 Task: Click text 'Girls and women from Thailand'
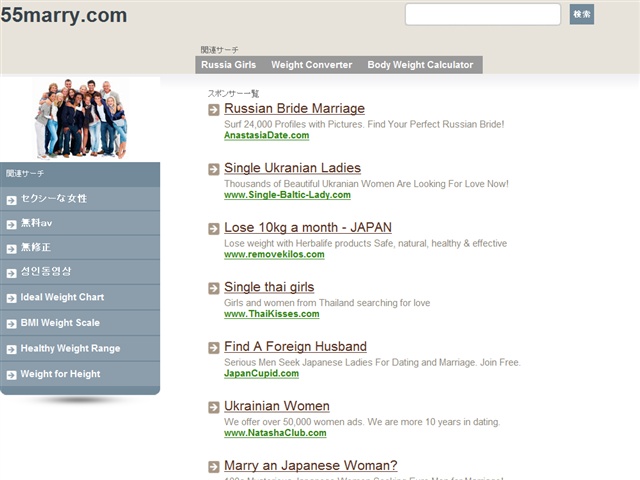[290, 303]
